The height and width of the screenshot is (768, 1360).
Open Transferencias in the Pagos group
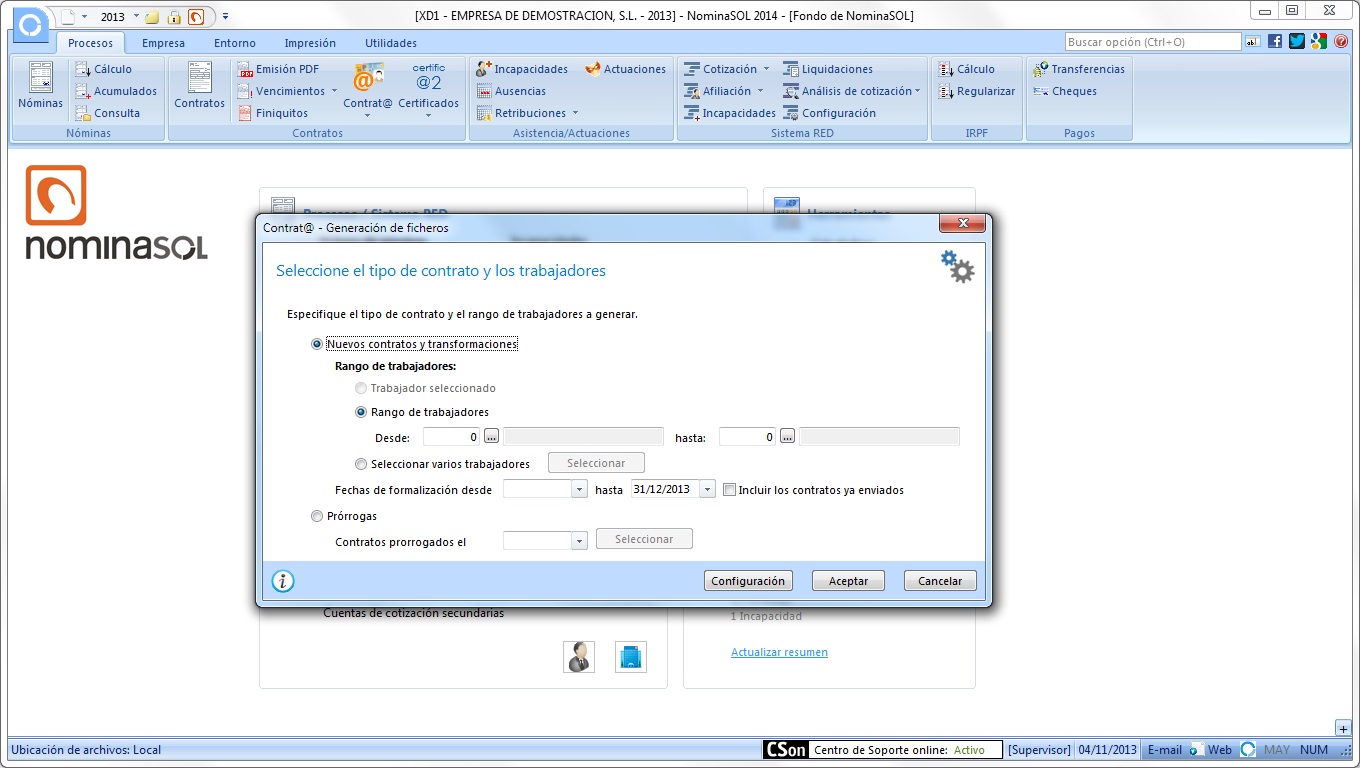(x=1078, y=69)
